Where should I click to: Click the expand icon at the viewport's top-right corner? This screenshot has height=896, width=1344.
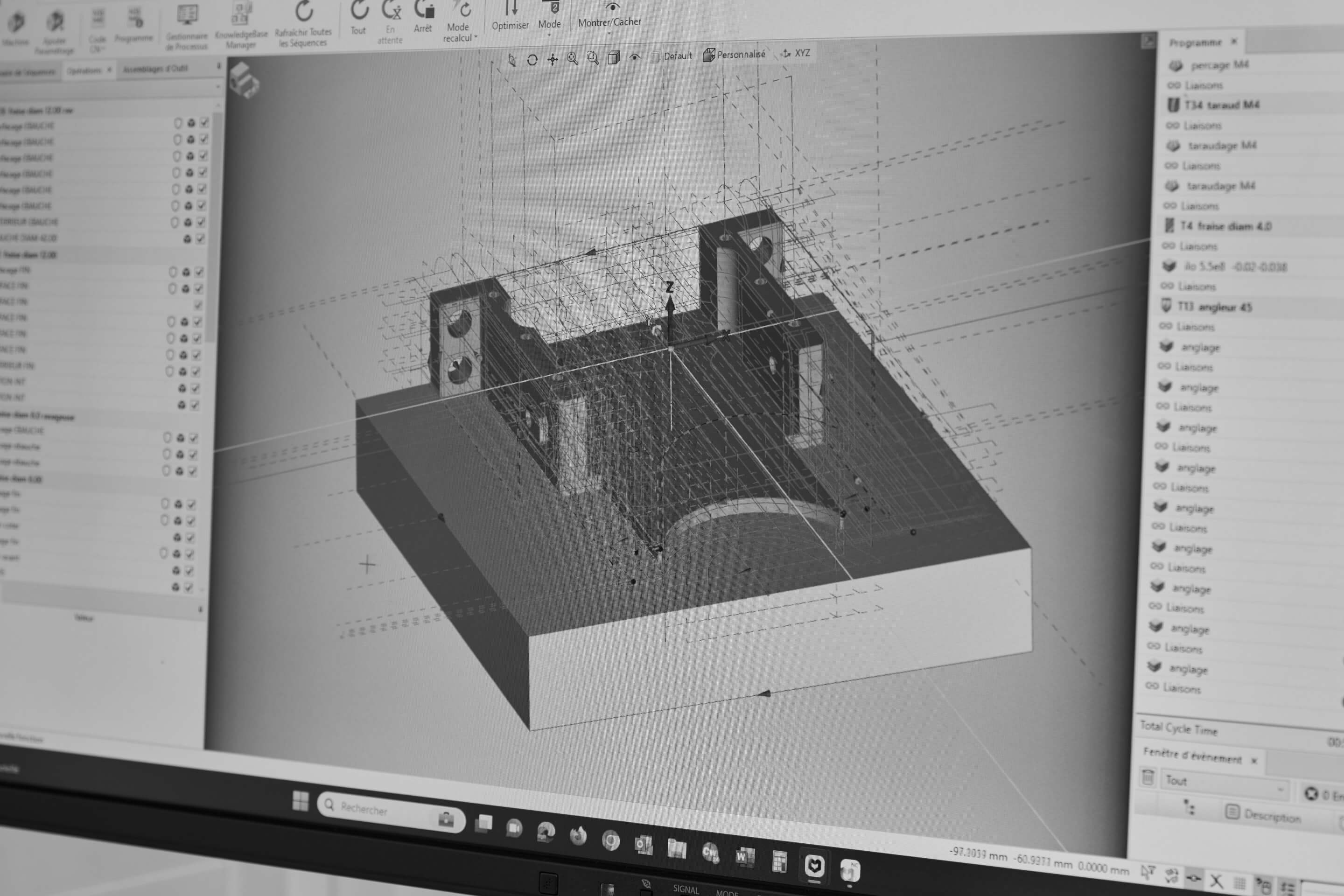(1148, 41)
